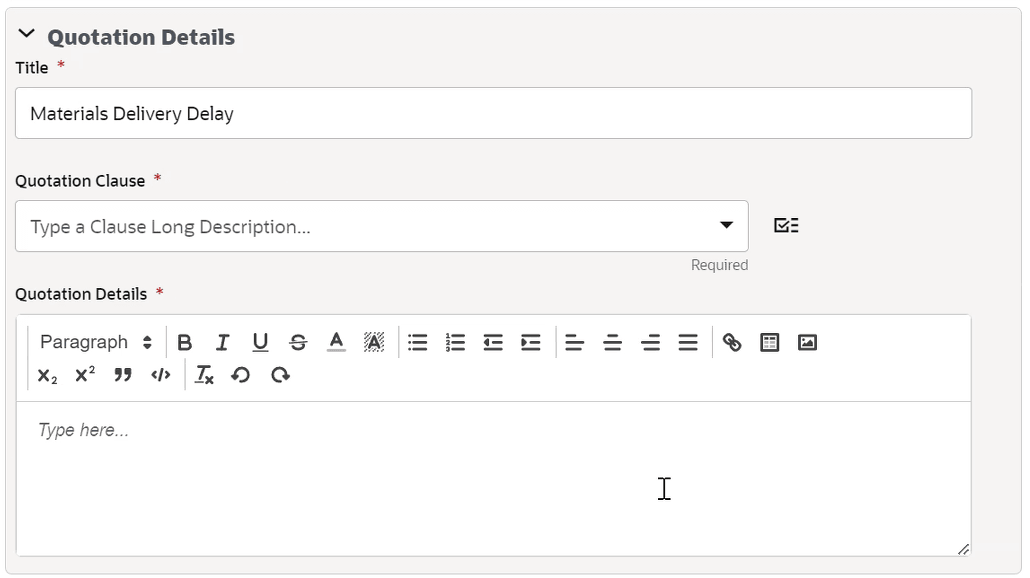Undo the last edit
Viewport: 1030px width, 578px height.
tap(240, 375)
